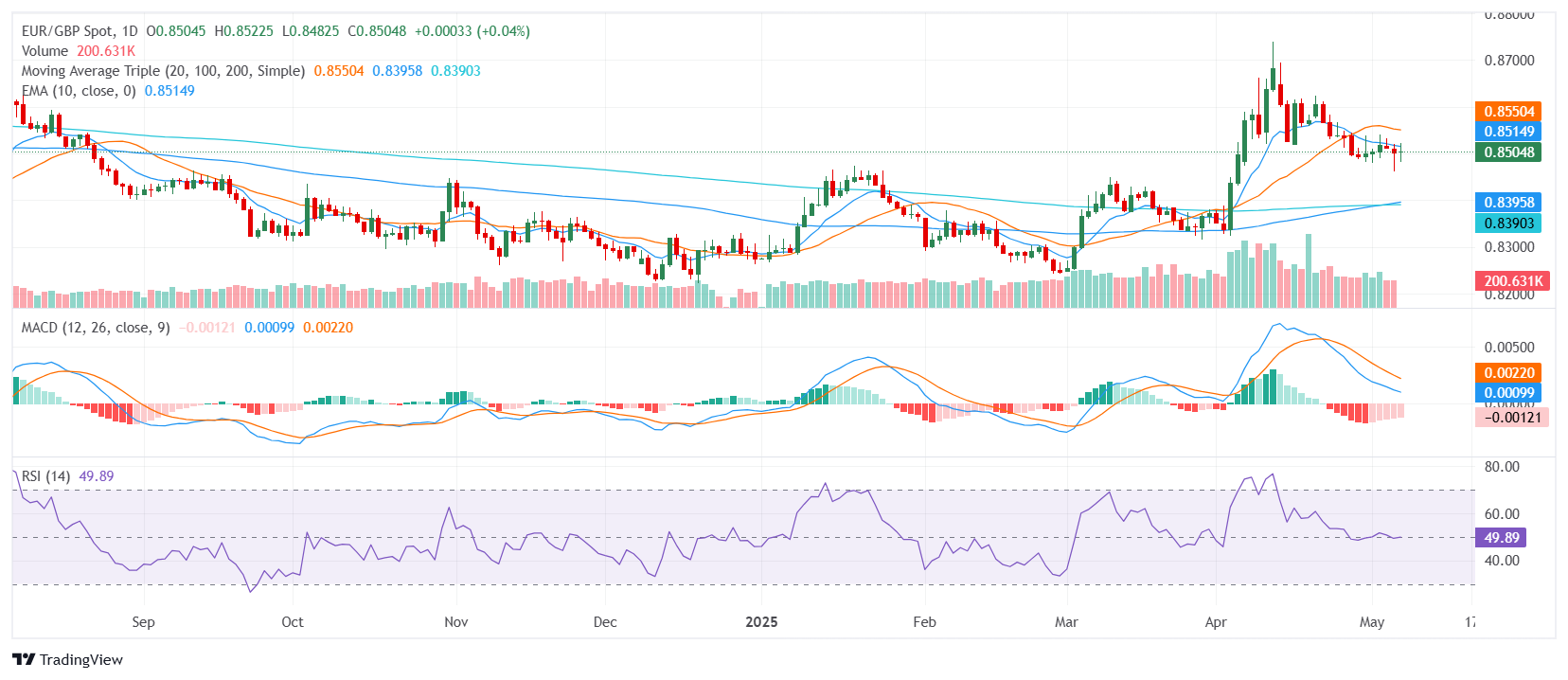Select the MACD (12, 26, close, 9) legend
Image resolution: width=1568 pixels, height=680 pixels.
tap(96, 328)
